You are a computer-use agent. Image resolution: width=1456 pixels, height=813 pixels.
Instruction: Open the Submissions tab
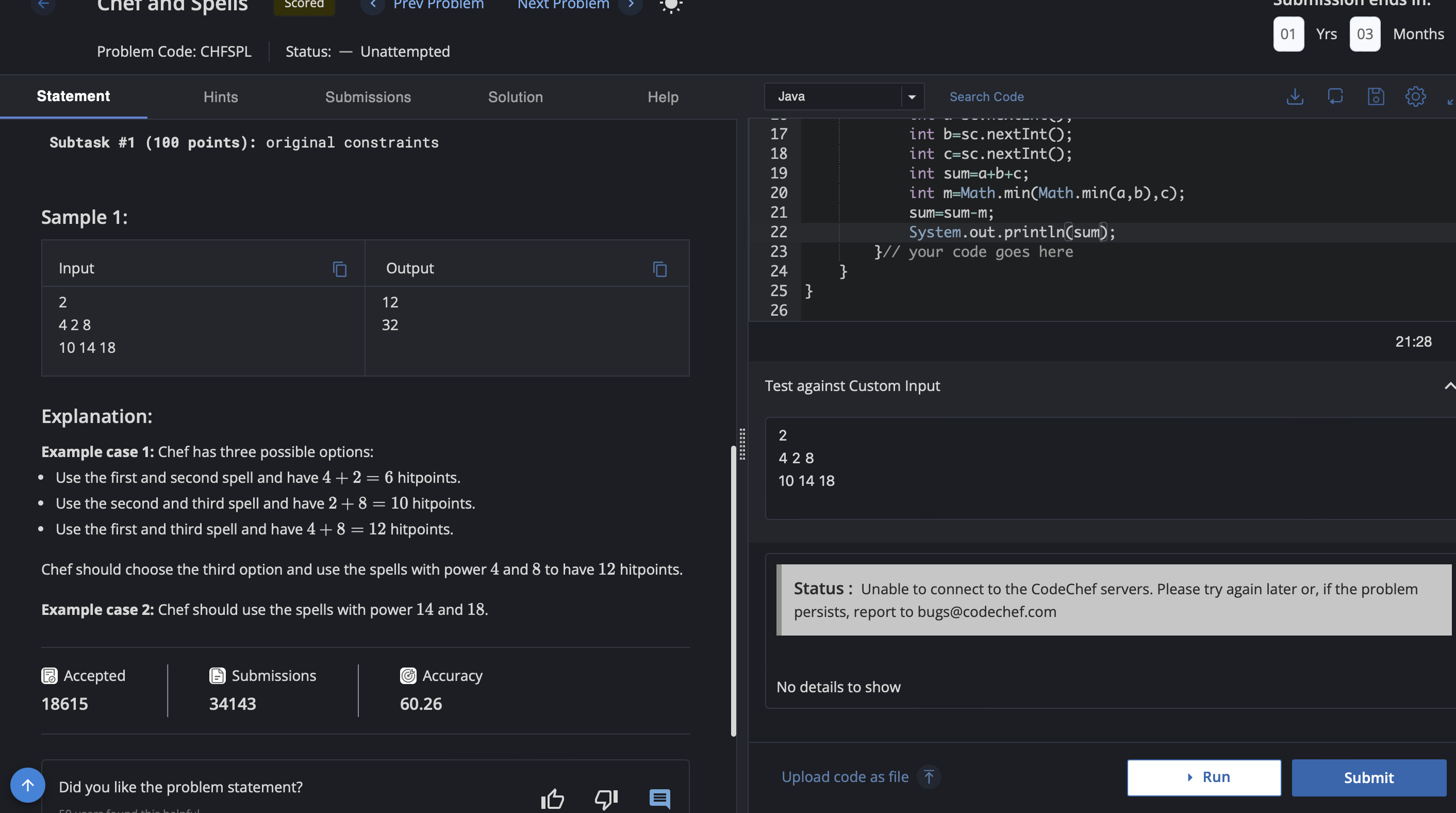[368, 96]
